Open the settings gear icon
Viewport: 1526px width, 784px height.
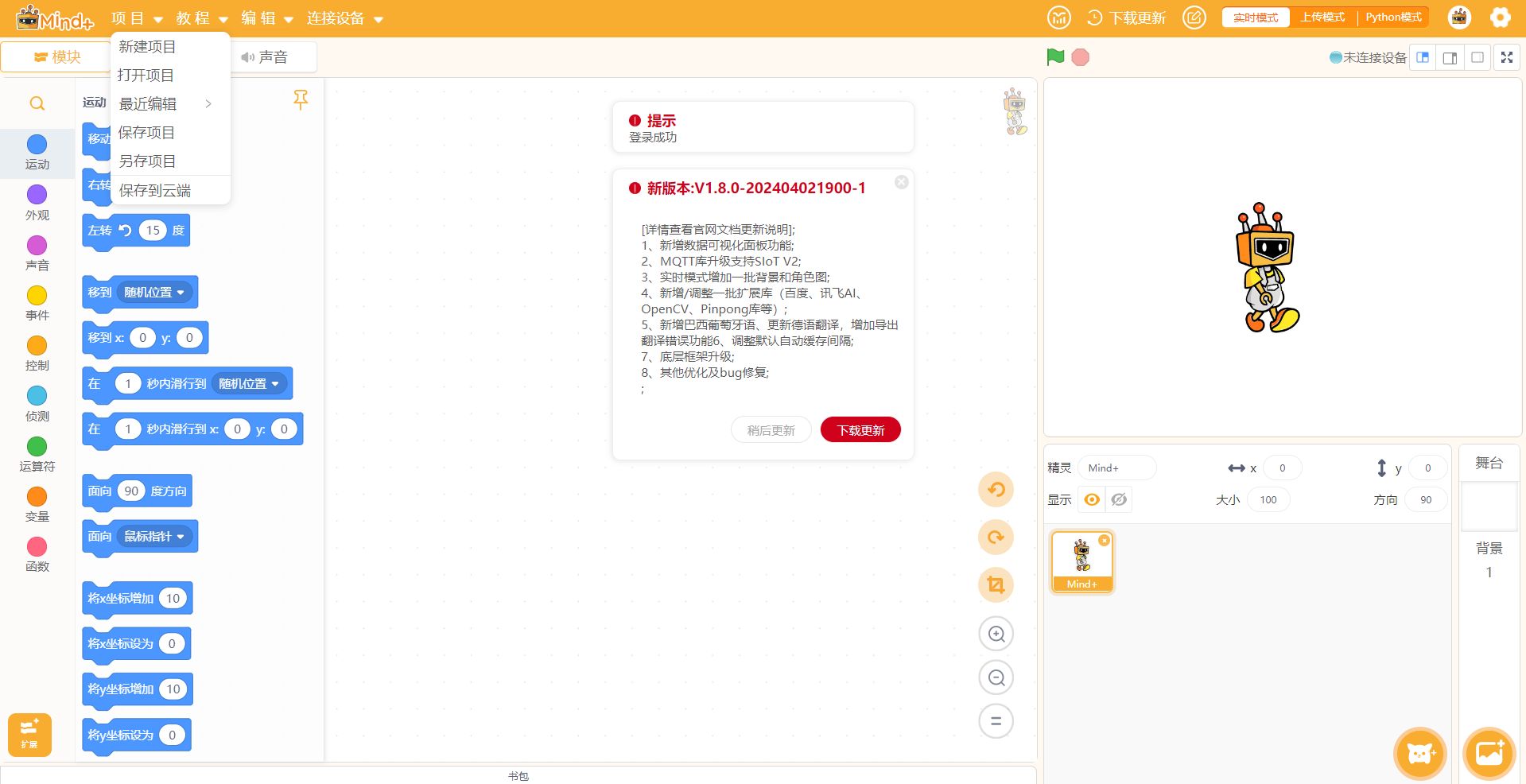click(x=1500, y=17)
